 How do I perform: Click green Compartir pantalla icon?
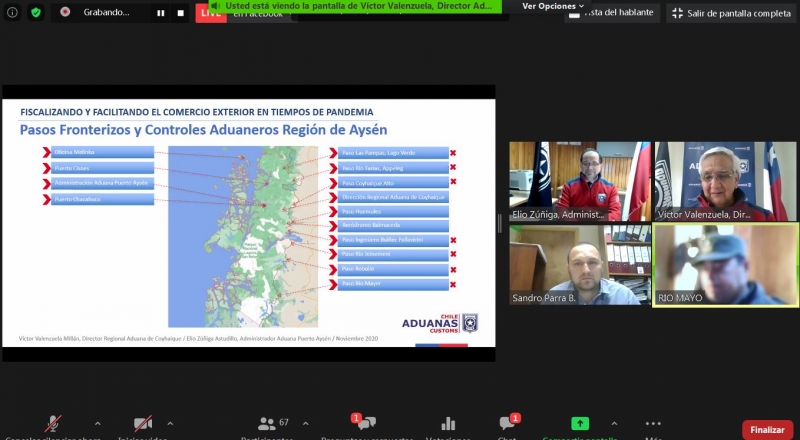(580, 423)
